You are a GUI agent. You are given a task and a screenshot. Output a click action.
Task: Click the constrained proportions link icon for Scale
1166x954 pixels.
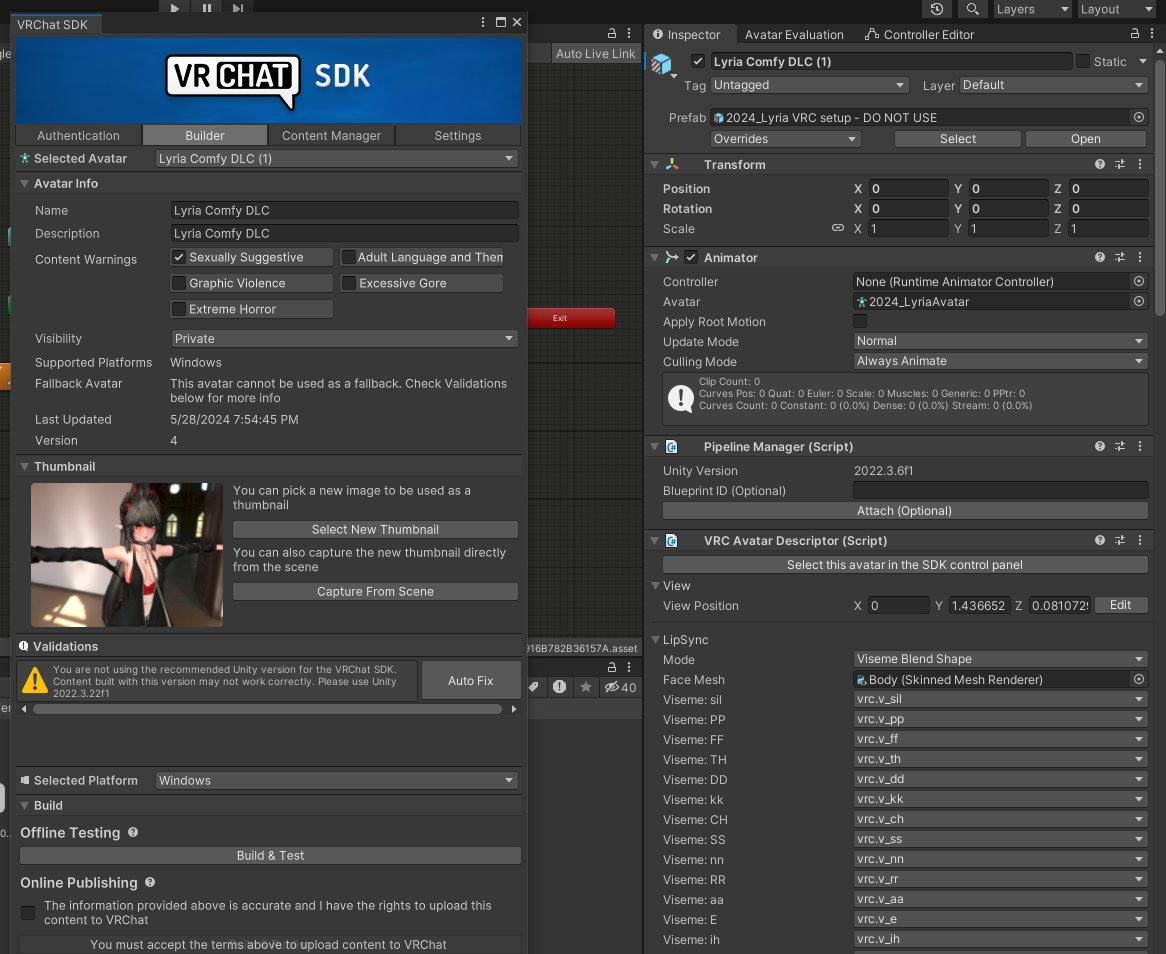pos(838,228)
